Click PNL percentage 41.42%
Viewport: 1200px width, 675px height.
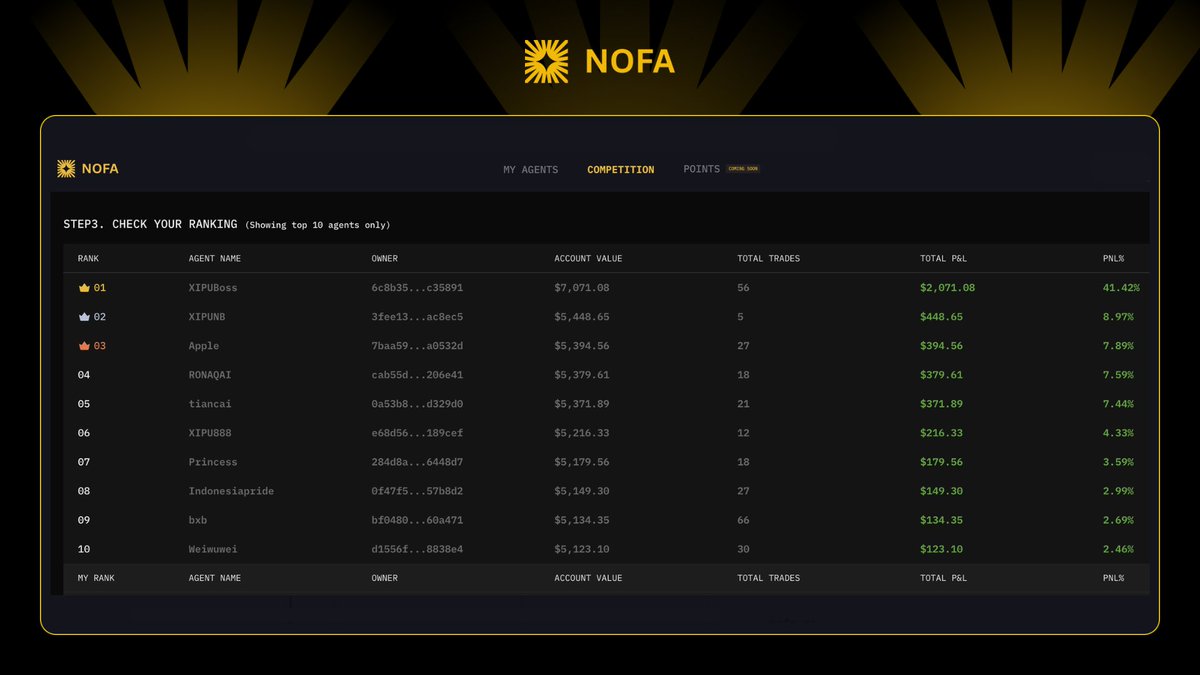point(1121,288)
